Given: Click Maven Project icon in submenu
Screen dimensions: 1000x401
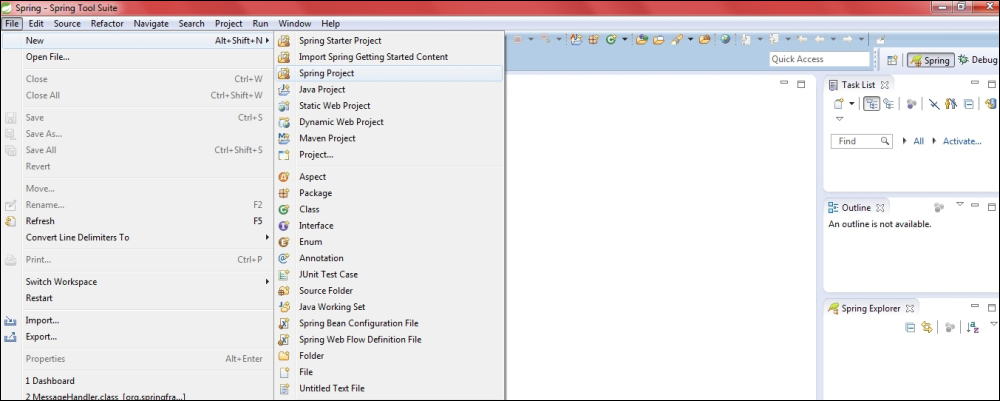Looking at the screenshot, I should point(284,138).
